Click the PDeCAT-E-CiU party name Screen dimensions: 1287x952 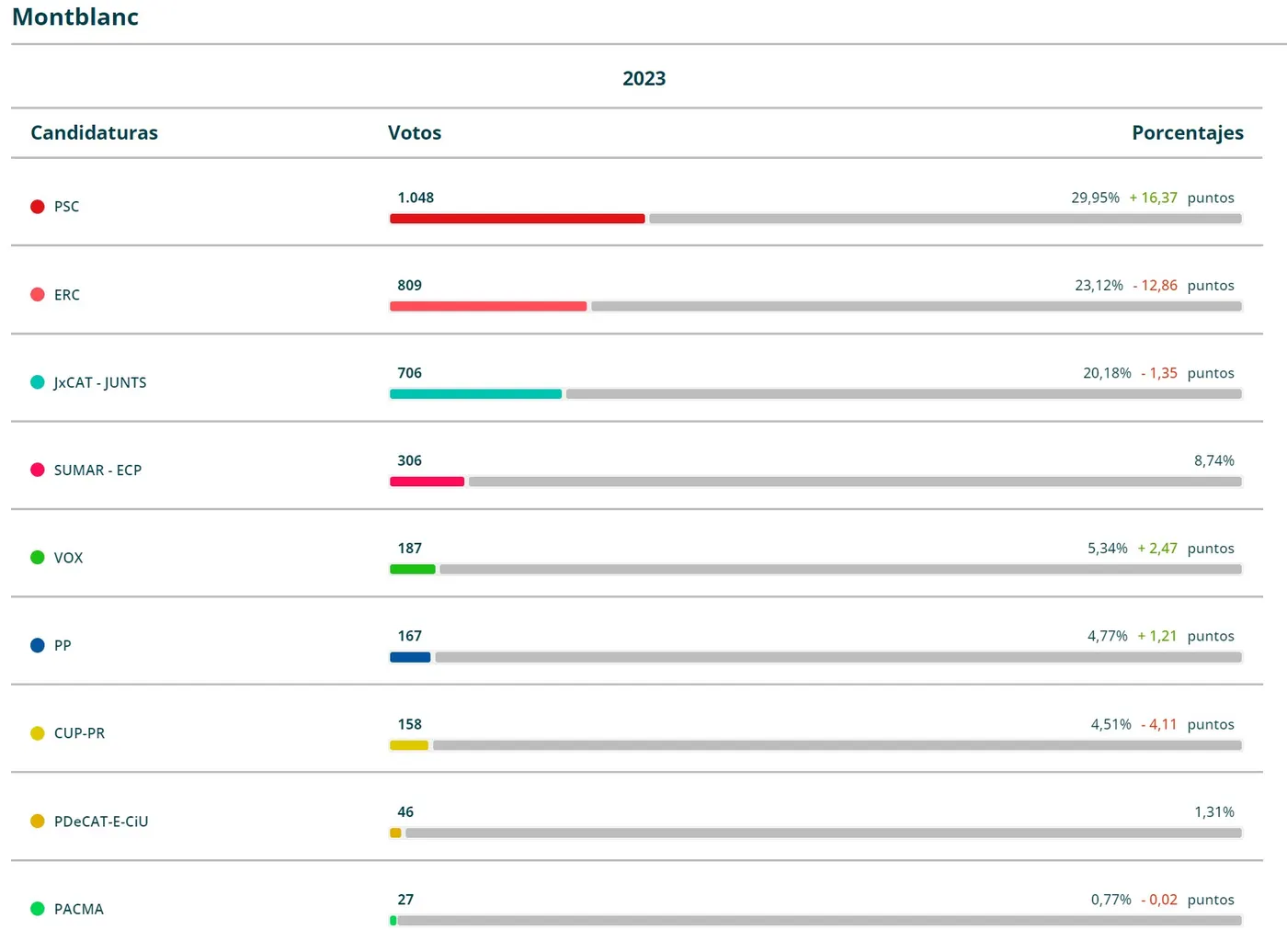pos(101,822)
